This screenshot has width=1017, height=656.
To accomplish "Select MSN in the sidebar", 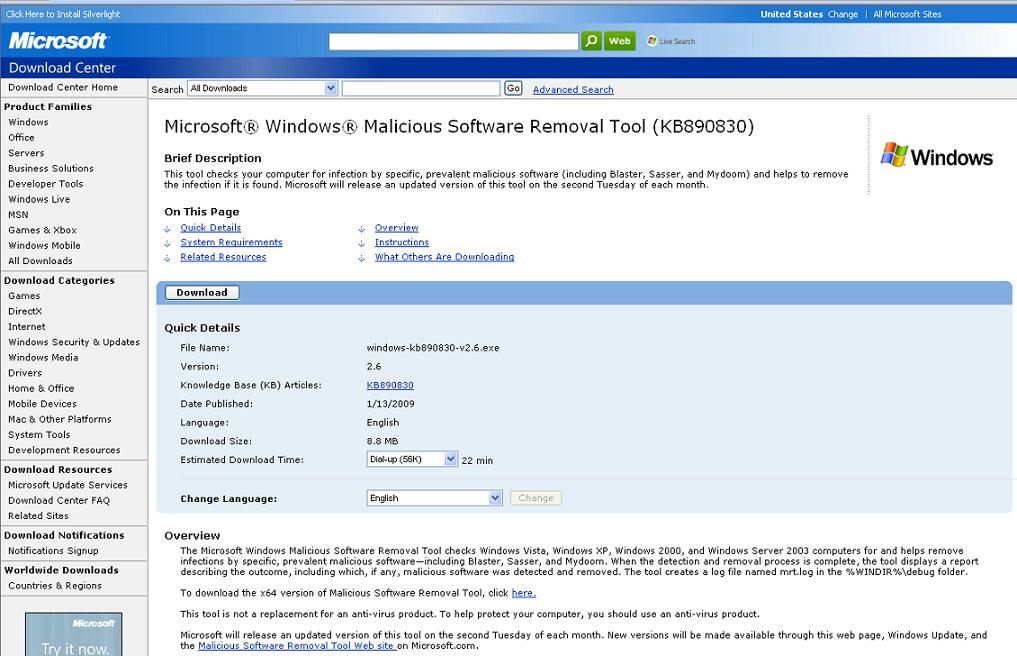I will [x=18, y=215].
